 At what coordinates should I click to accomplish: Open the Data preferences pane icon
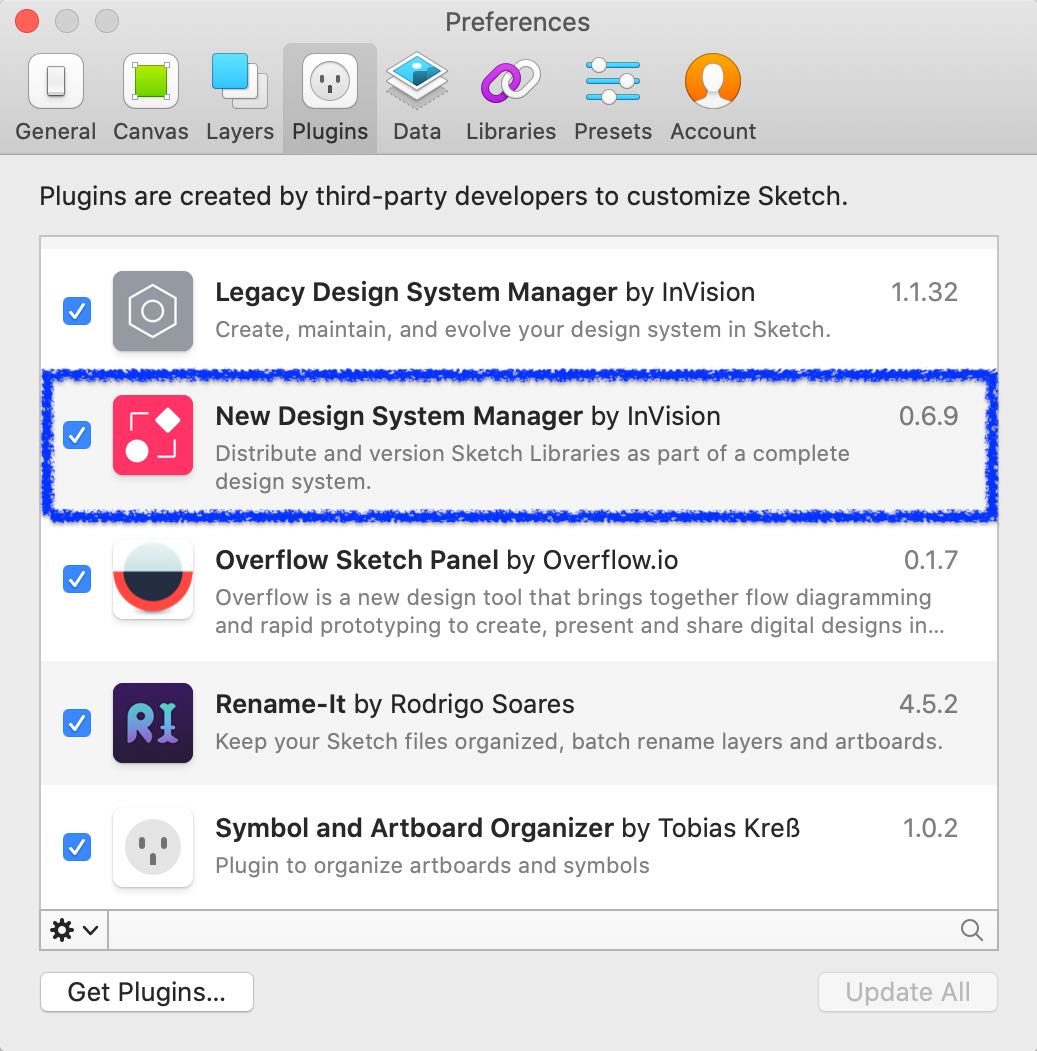tap(417, 81)
